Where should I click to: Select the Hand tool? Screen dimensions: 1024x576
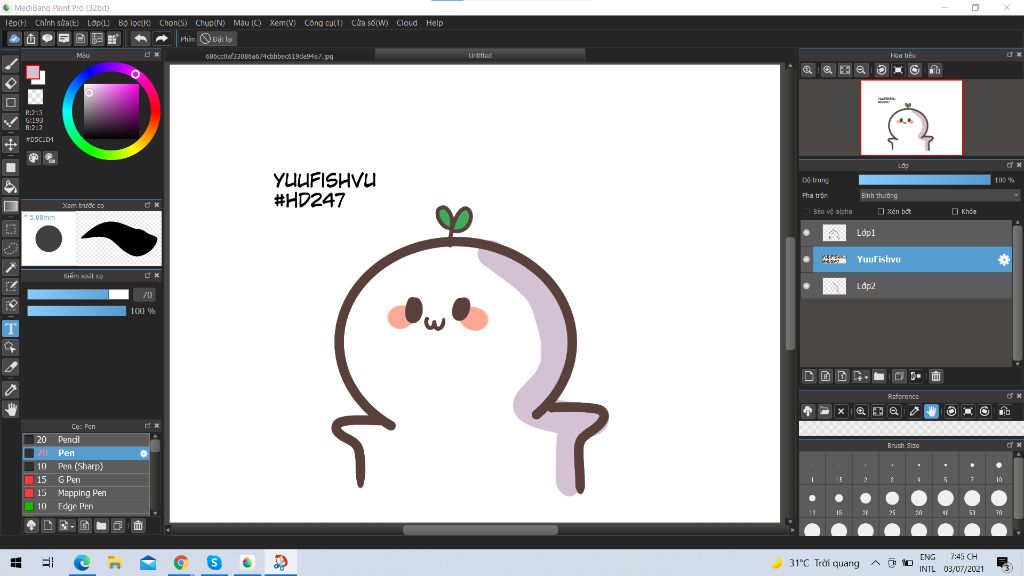click(10, 409)
